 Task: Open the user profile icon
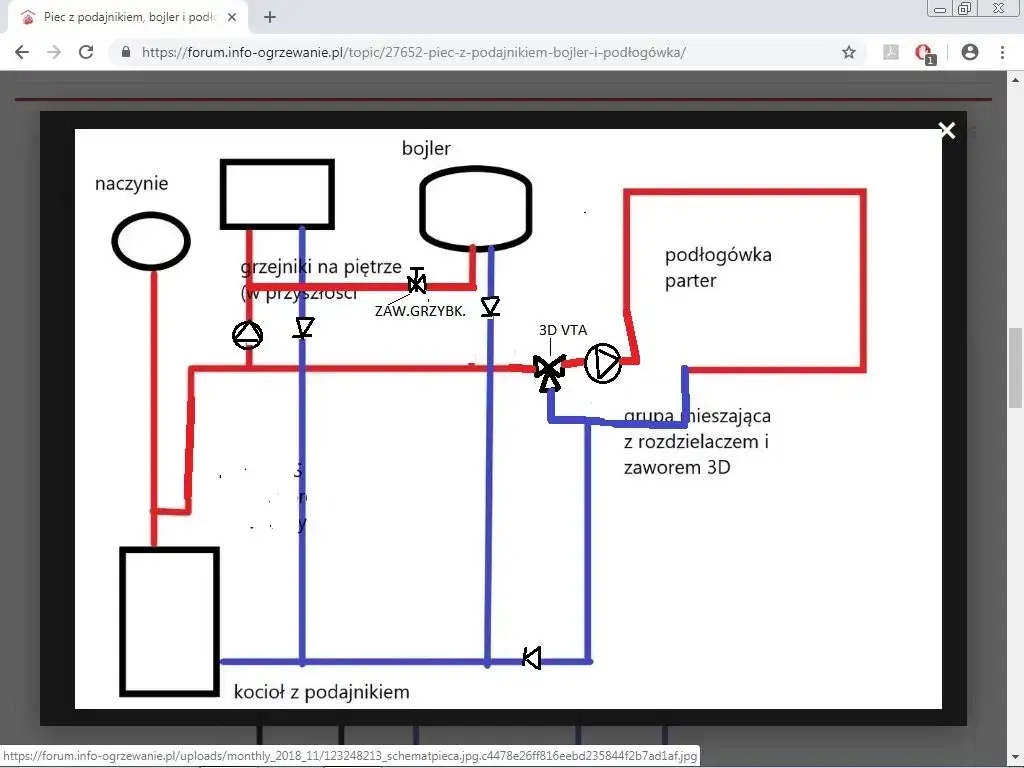[x=969, y=52]
